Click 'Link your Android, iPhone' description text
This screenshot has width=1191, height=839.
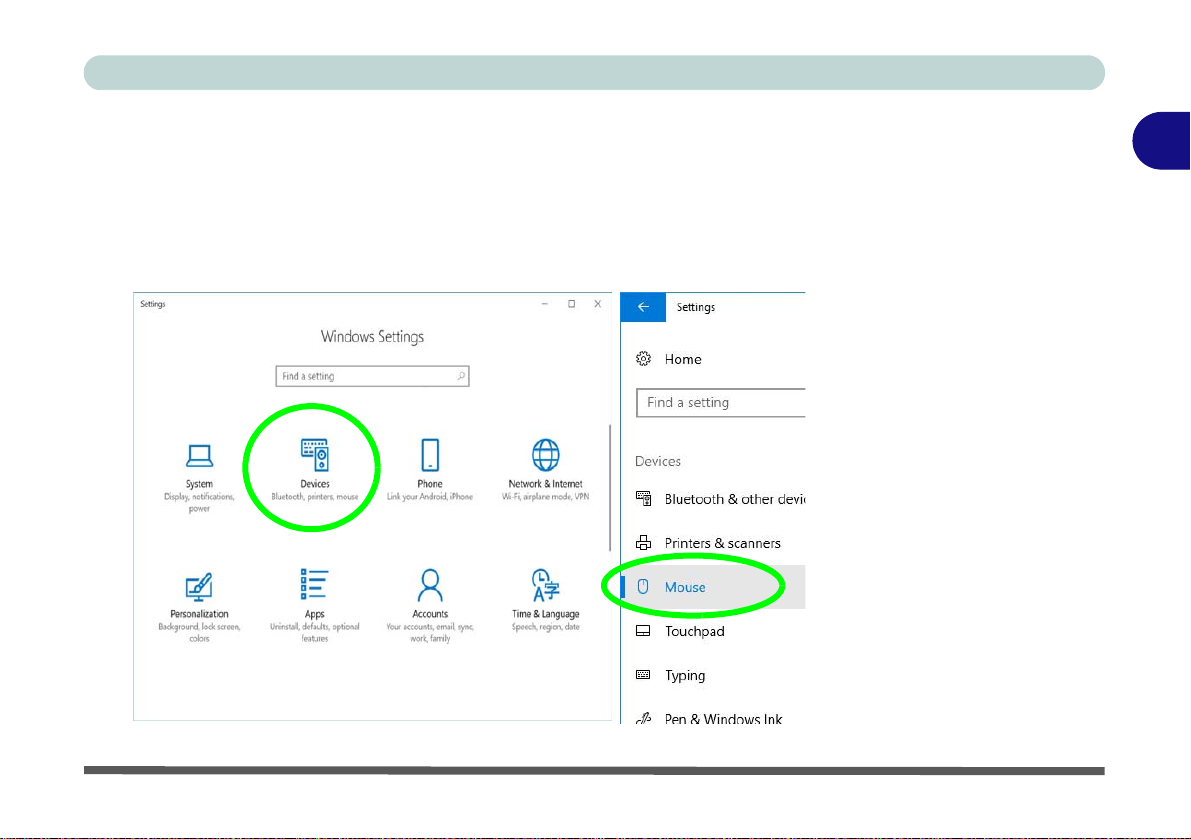pos(430,497)
